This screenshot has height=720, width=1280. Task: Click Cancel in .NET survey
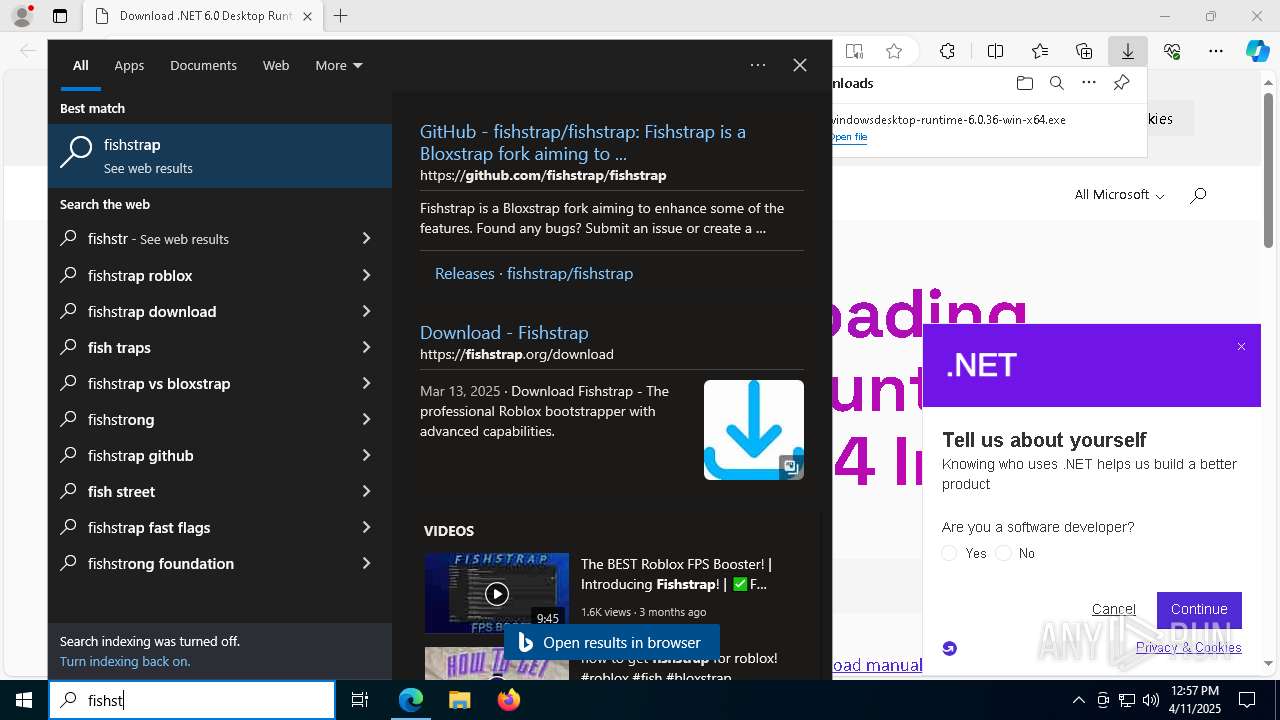1114,609
